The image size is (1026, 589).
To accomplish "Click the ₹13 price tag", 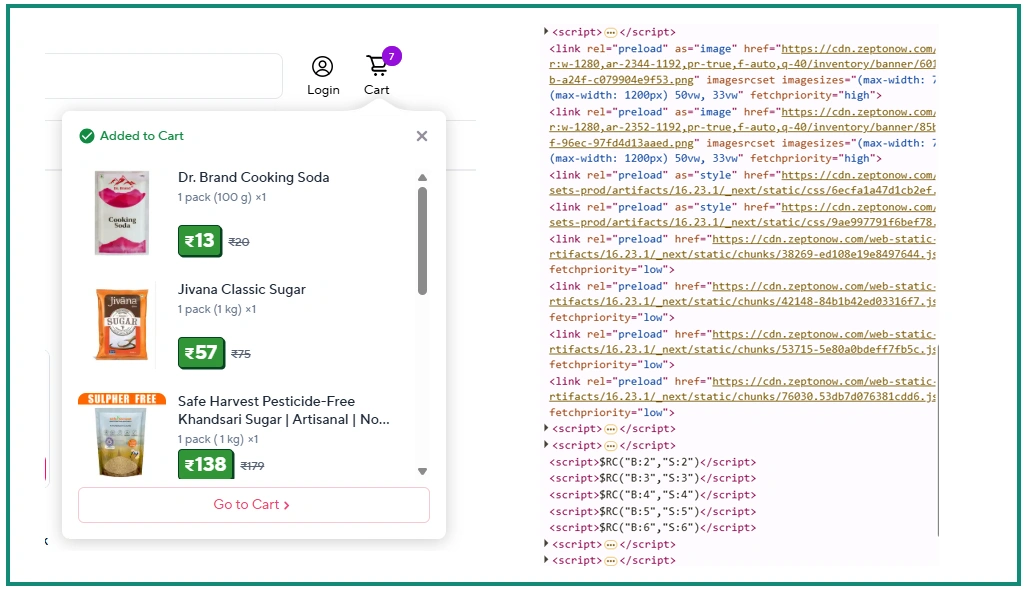I will (200, 241).
